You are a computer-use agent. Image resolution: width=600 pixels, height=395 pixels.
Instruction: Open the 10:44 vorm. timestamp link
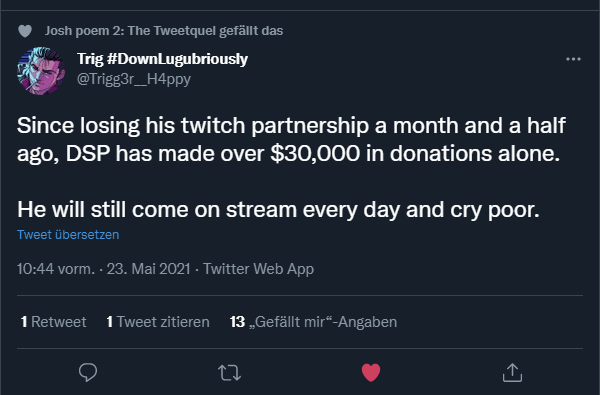coord(56,269)
